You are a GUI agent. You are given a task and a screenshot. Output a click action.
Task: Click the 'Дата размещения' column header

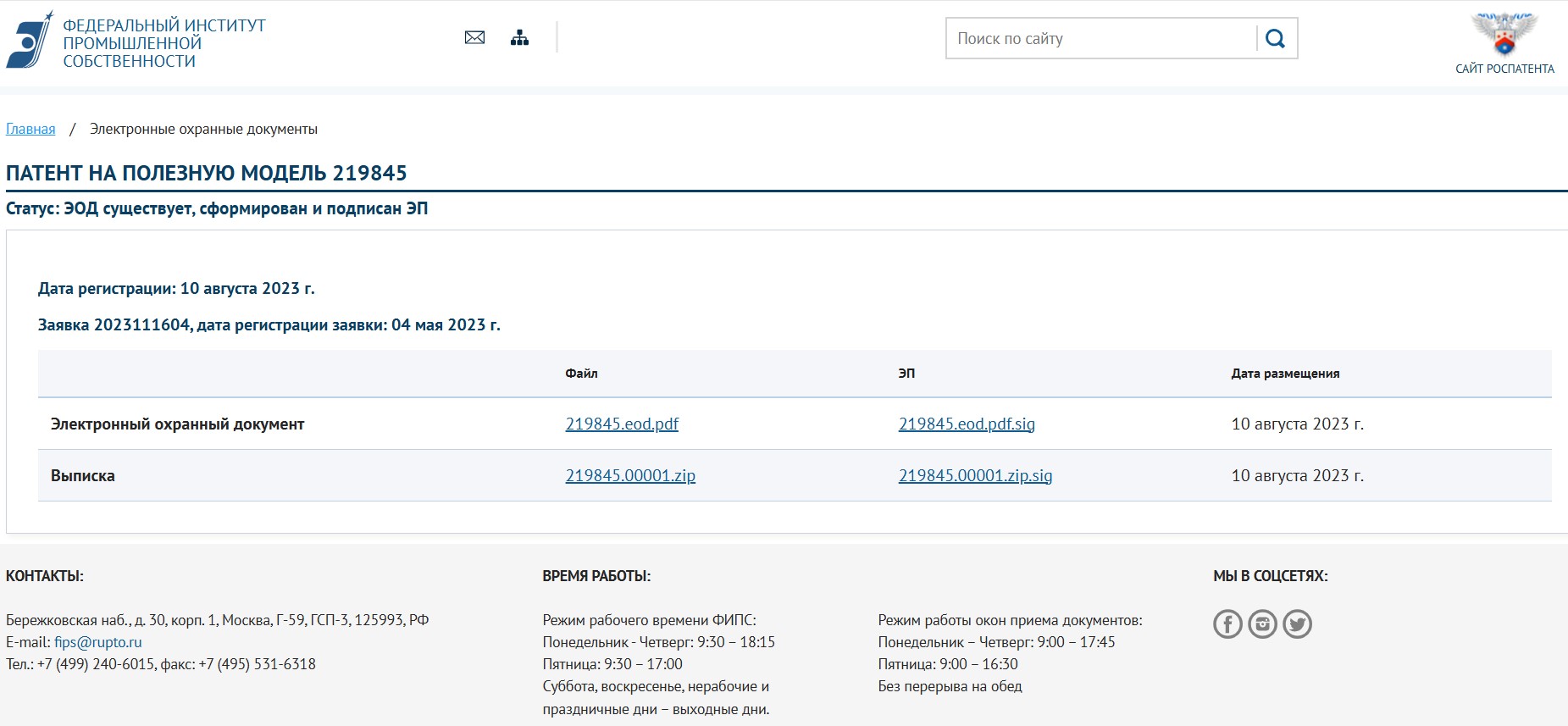click(x=1285, y=374)
